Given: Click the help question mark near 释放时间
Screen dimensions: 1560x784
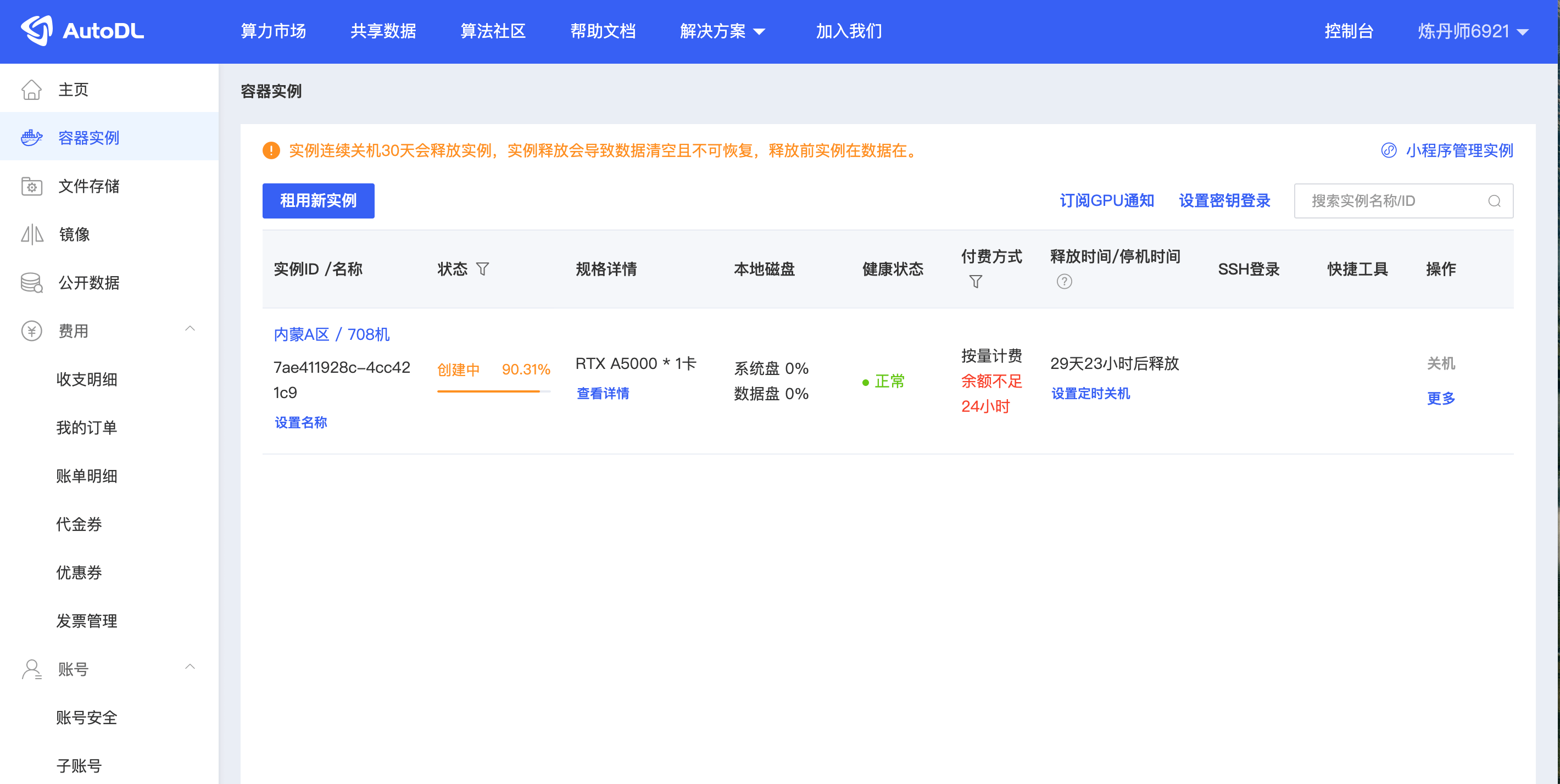Looking at the screenshot, I should point(1064,282).
